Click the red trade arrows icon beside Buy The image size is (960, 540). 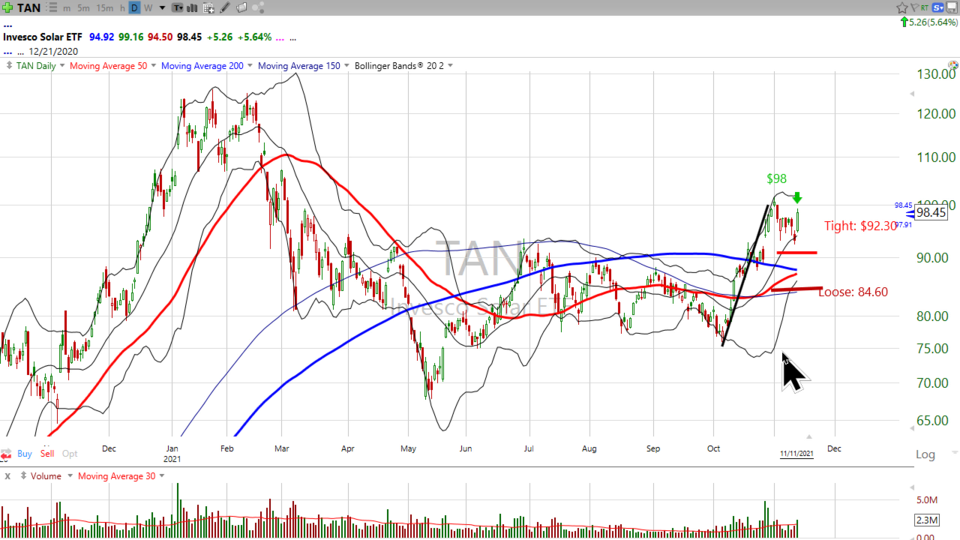point(6,454)
